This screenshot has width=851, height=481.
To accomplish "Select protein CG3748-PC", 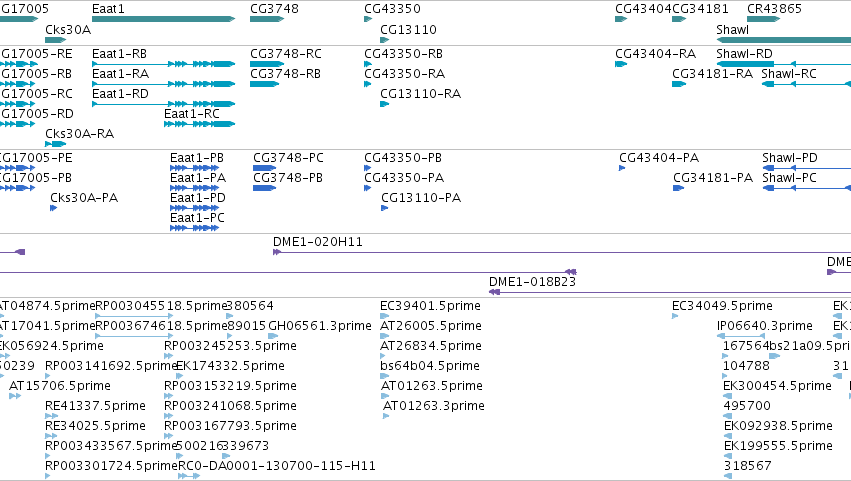I will coord(288,158).
